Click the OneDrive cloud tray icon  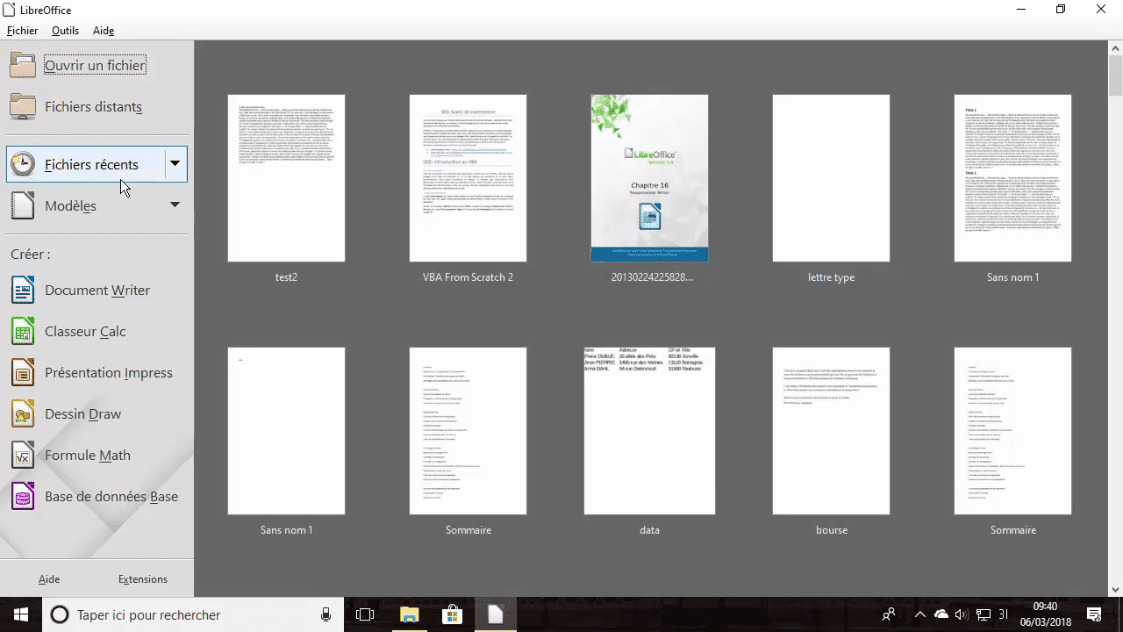(x=941, y=615)
